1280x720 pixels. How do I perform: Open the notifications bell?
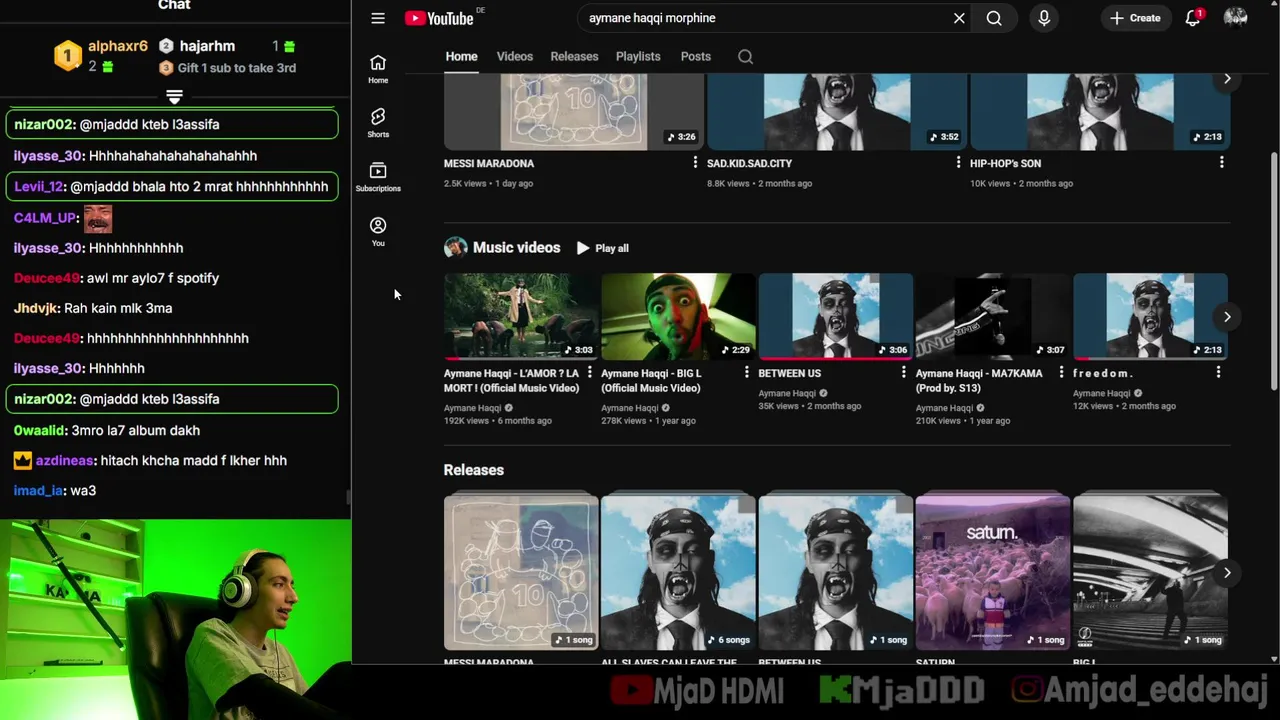pos(1193,18)
